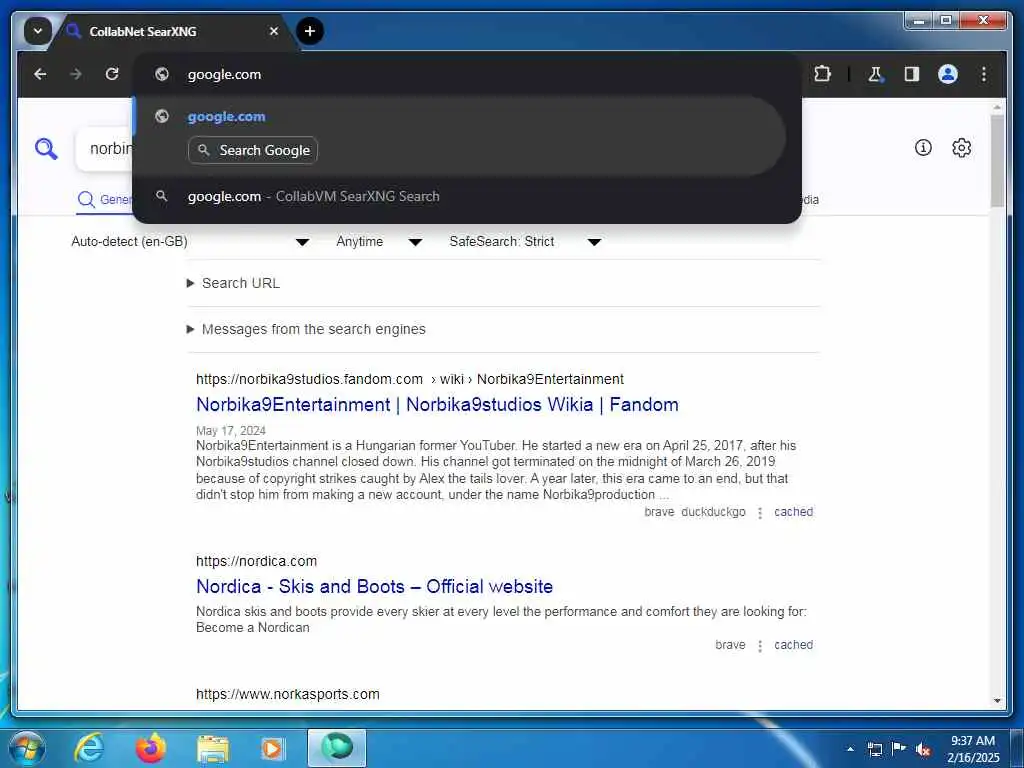
Task: Go back using the browser back arrow
Action: coord(40,74)
